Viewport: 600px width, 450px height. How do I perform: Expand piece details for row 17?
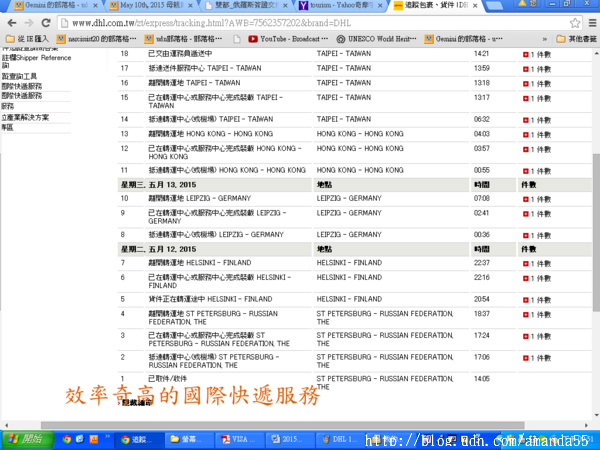[525, 69]
